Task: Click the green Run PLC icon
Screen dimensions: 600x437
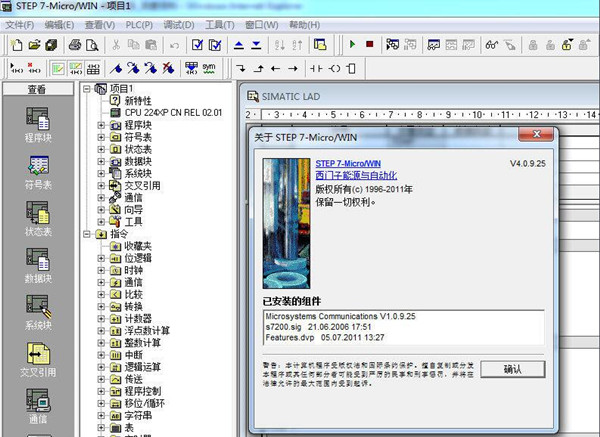Action: pos(352,44)
